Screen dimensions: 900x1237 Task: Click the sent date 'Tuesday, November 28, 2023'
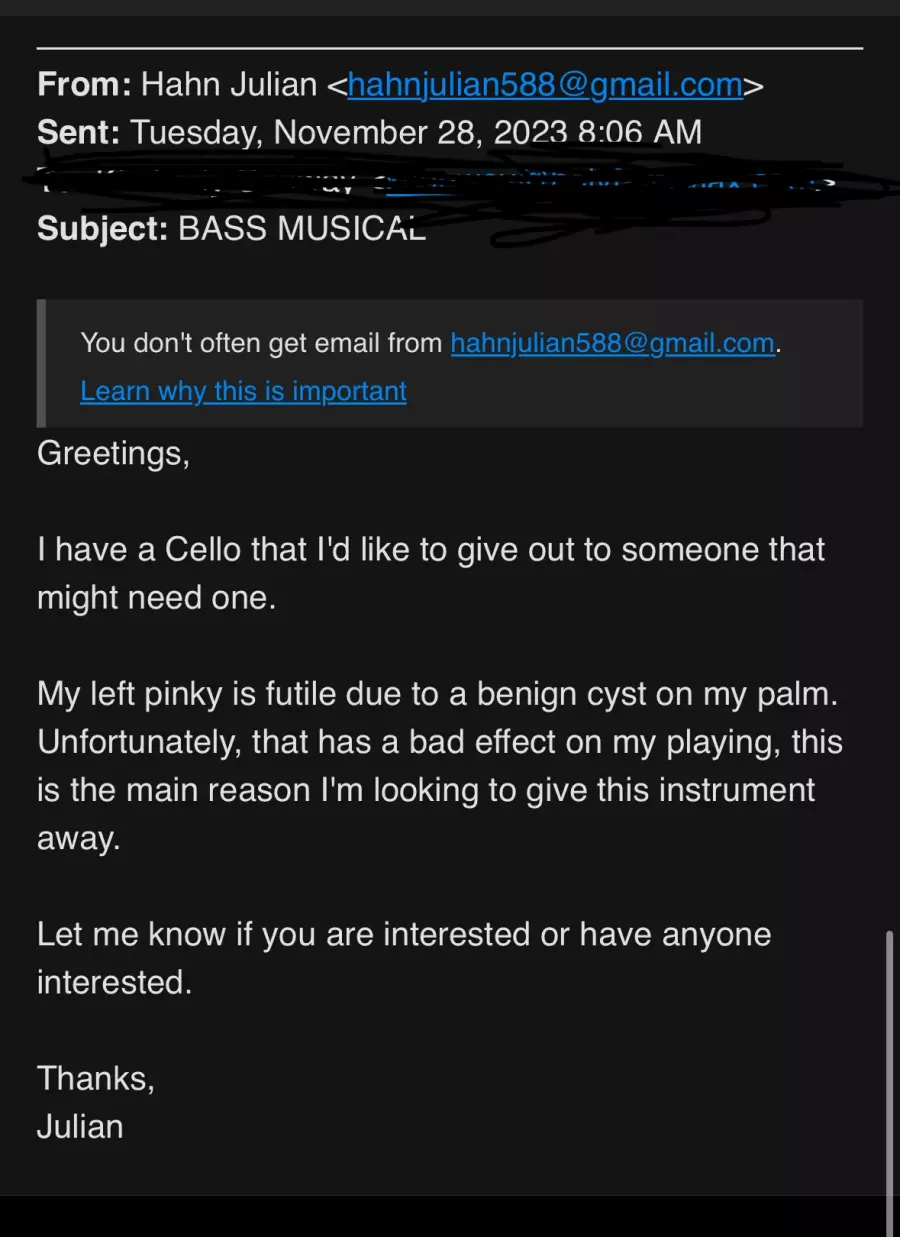point(346,133)
